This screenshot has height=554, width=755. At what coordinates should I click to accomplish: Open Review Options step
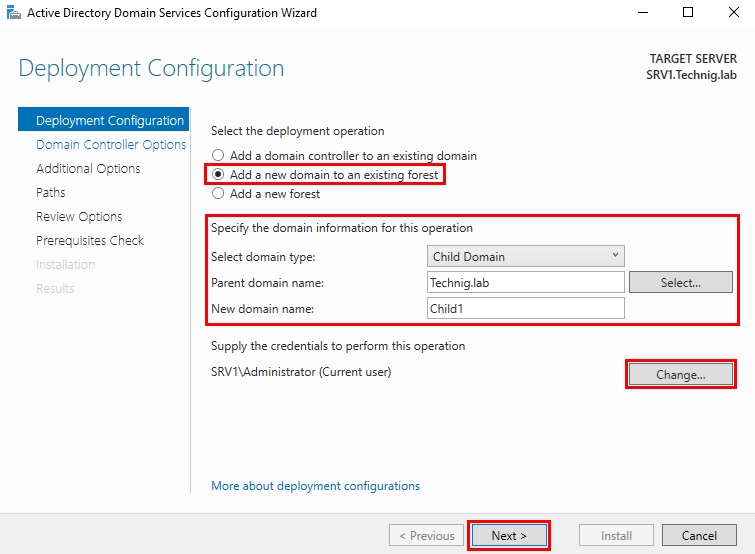pyautogui.click(x=79, y=216)
